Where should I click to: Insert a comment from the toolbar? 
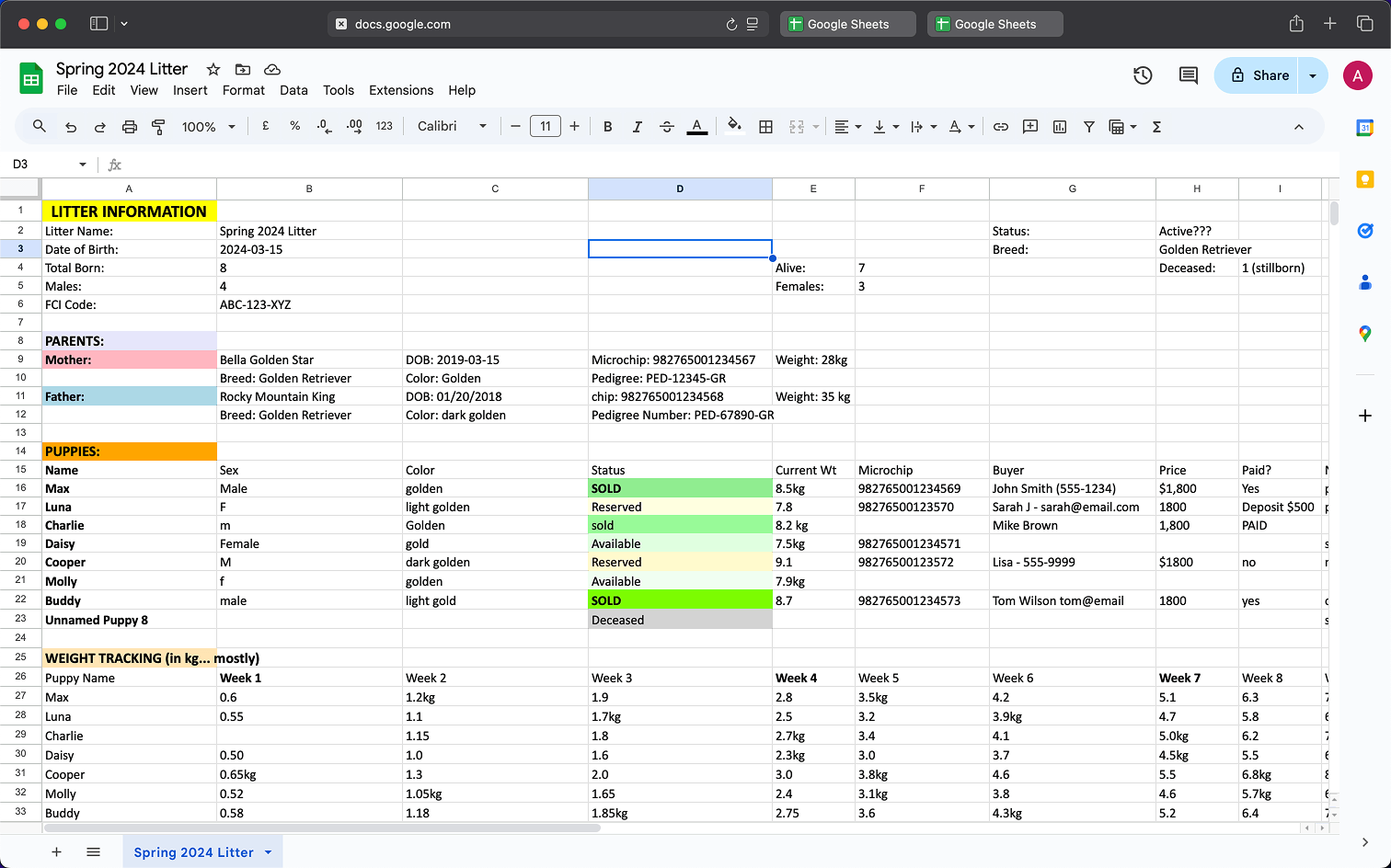click(x=1029, y=126)
